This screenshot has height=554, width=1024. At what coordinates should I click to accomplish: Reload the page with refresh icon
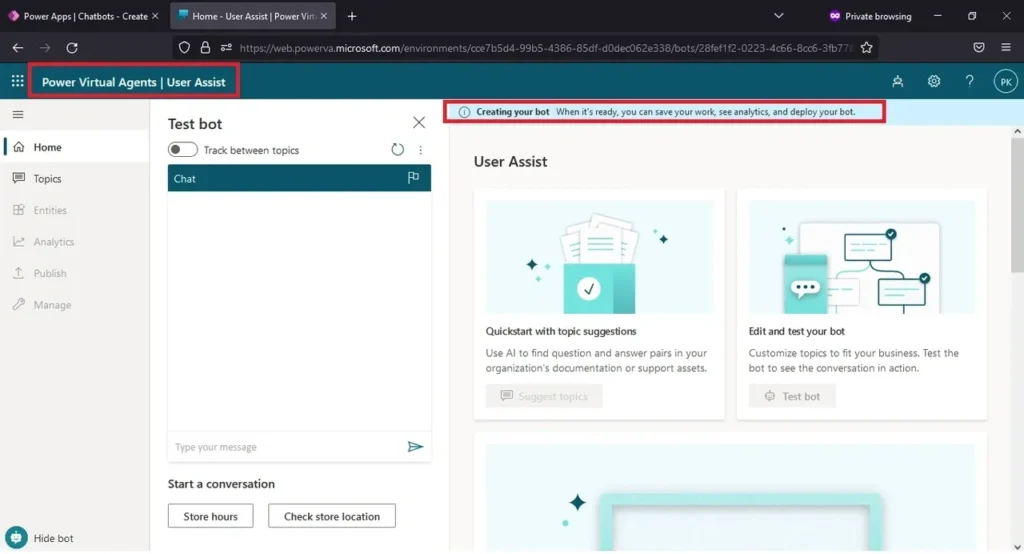click(72, 48)
